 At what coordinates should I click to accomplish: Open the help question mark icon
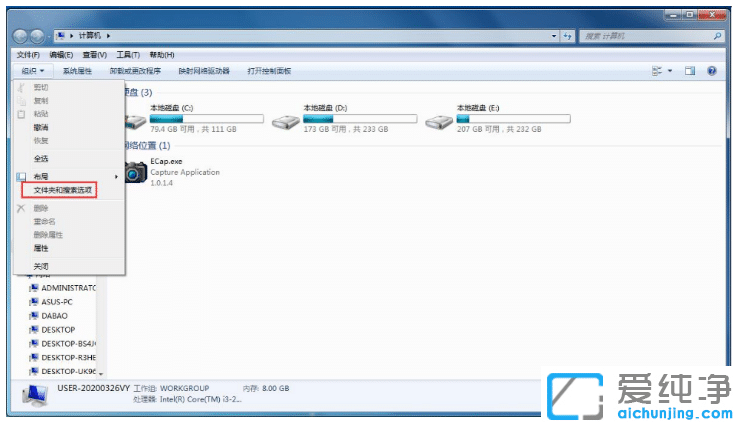pyautogui.click(x=712, y=71)
